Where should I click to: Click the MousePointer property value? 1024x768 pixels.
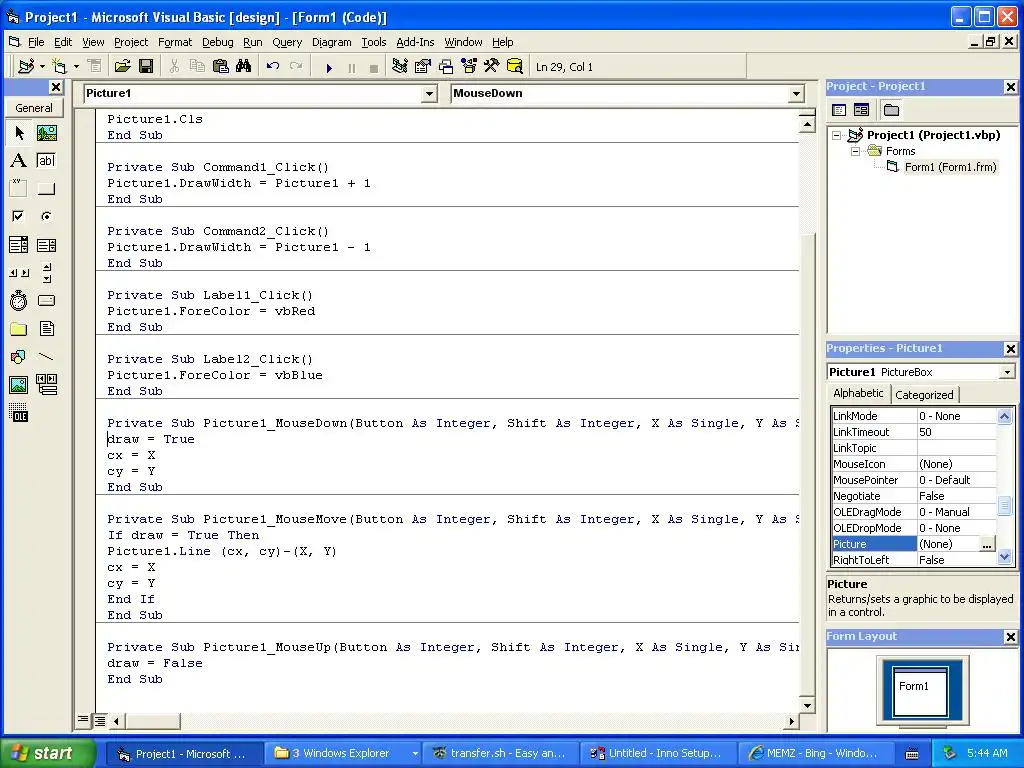pos(956,480)
